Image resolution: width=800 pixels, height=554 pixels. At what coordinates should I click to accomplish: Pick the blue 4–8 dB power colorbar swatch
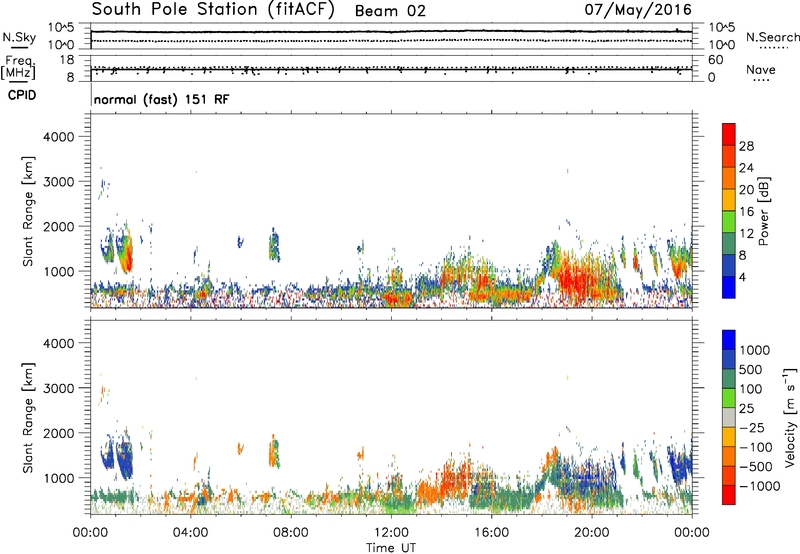click(x=729, y=266)
